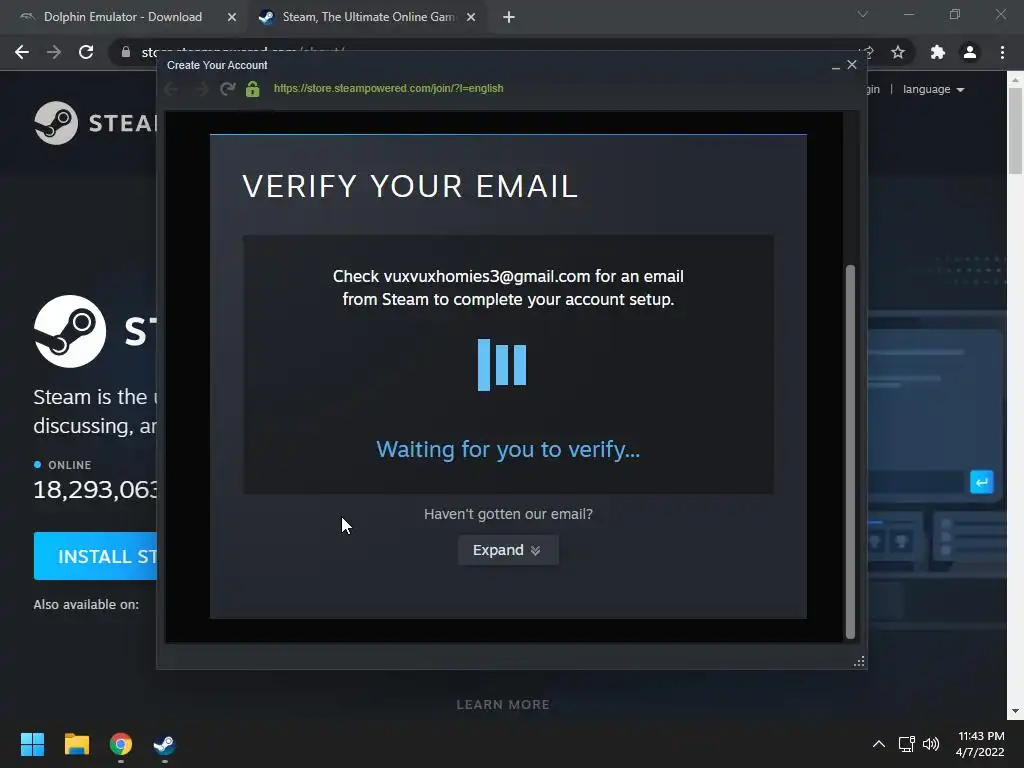Open File Explorer from taskbar
Viewport: 1024px width, 768px height.
point(76,744)
